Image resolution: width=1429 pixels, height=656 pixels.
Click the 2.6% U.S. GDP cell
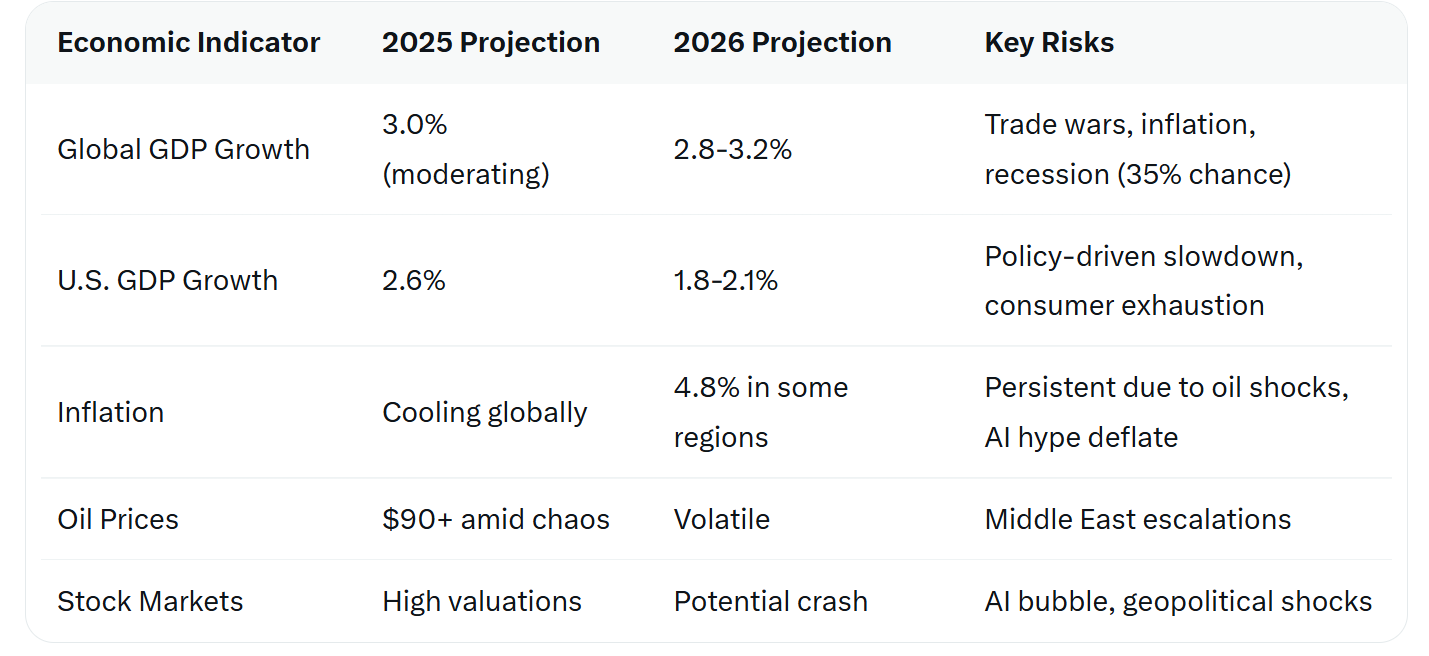pos(414,280)
